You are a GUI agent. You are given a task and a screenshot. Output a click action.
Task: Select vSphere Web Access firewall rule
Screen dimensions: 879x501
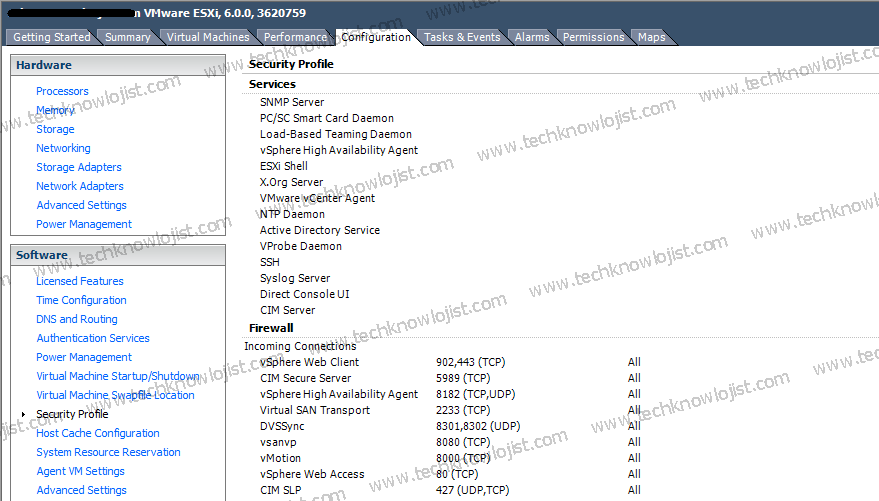click(312, 474)
